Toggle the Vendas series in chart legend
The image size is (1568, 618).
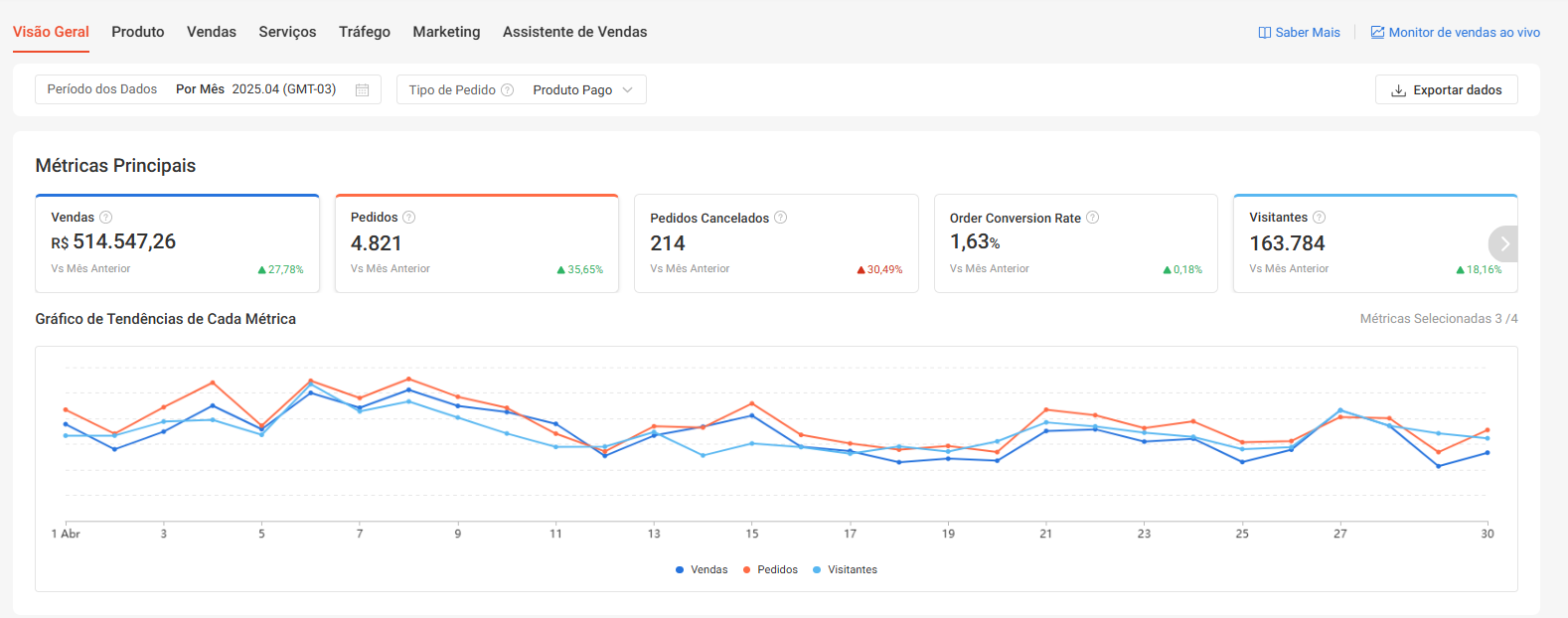[x=702, y=570]
